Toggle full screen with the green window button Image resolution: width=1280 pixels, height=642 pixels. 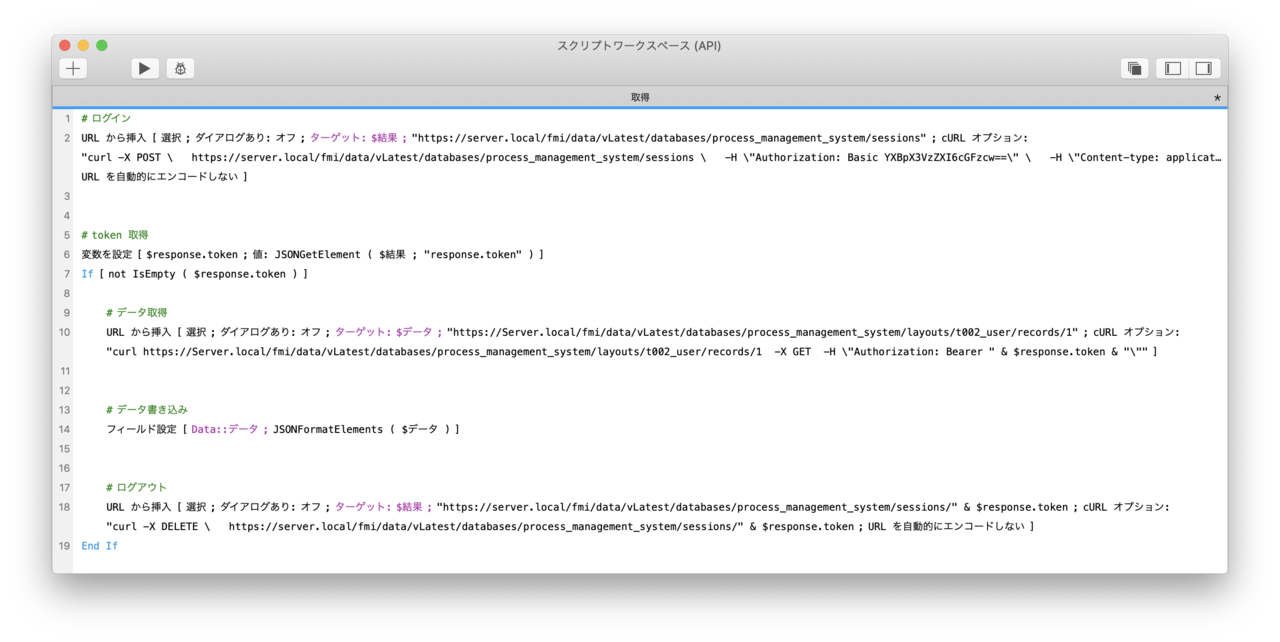[x=100, y=45]
